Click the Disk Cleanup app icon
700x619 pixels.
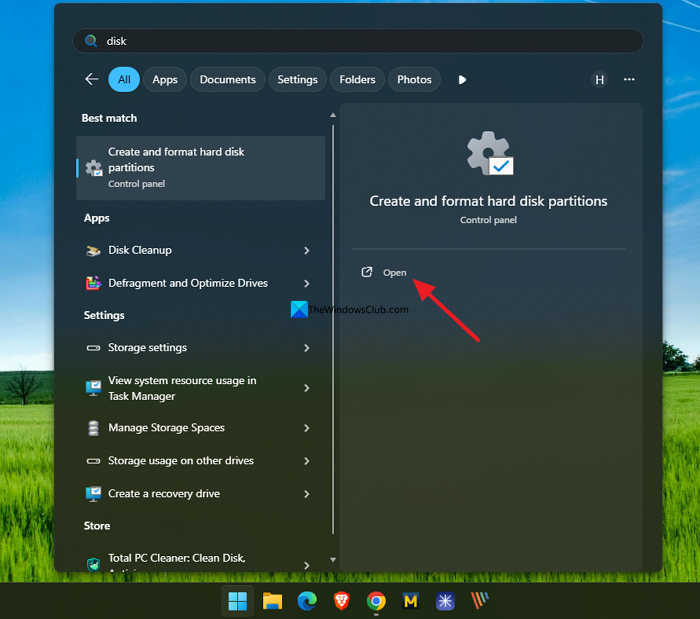pyautogui.click(x=93, y=250)
